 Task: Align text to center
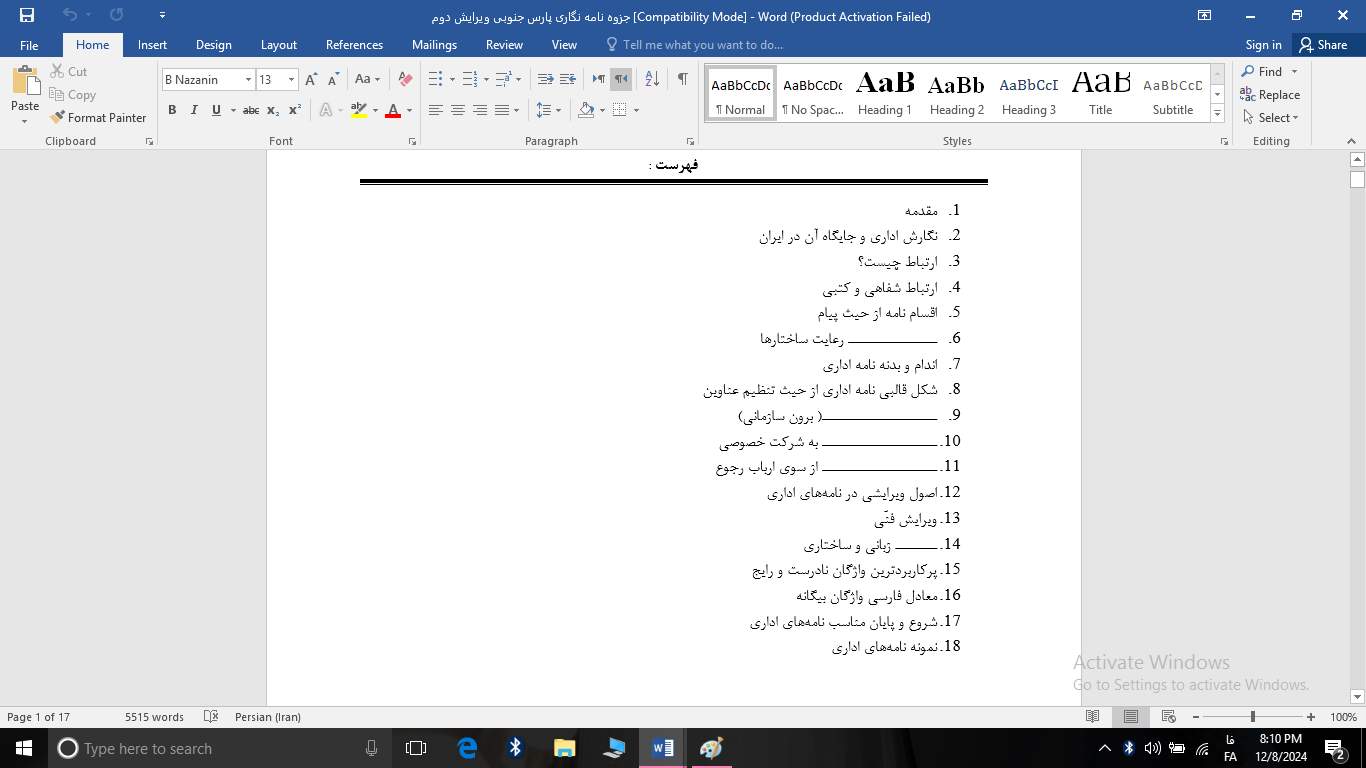[x=458, y=110]
